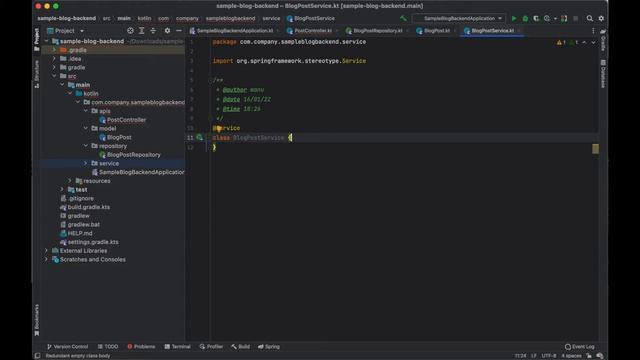Collapse the src folder
This screenshot has height=360, width=640.
[54, 76]
